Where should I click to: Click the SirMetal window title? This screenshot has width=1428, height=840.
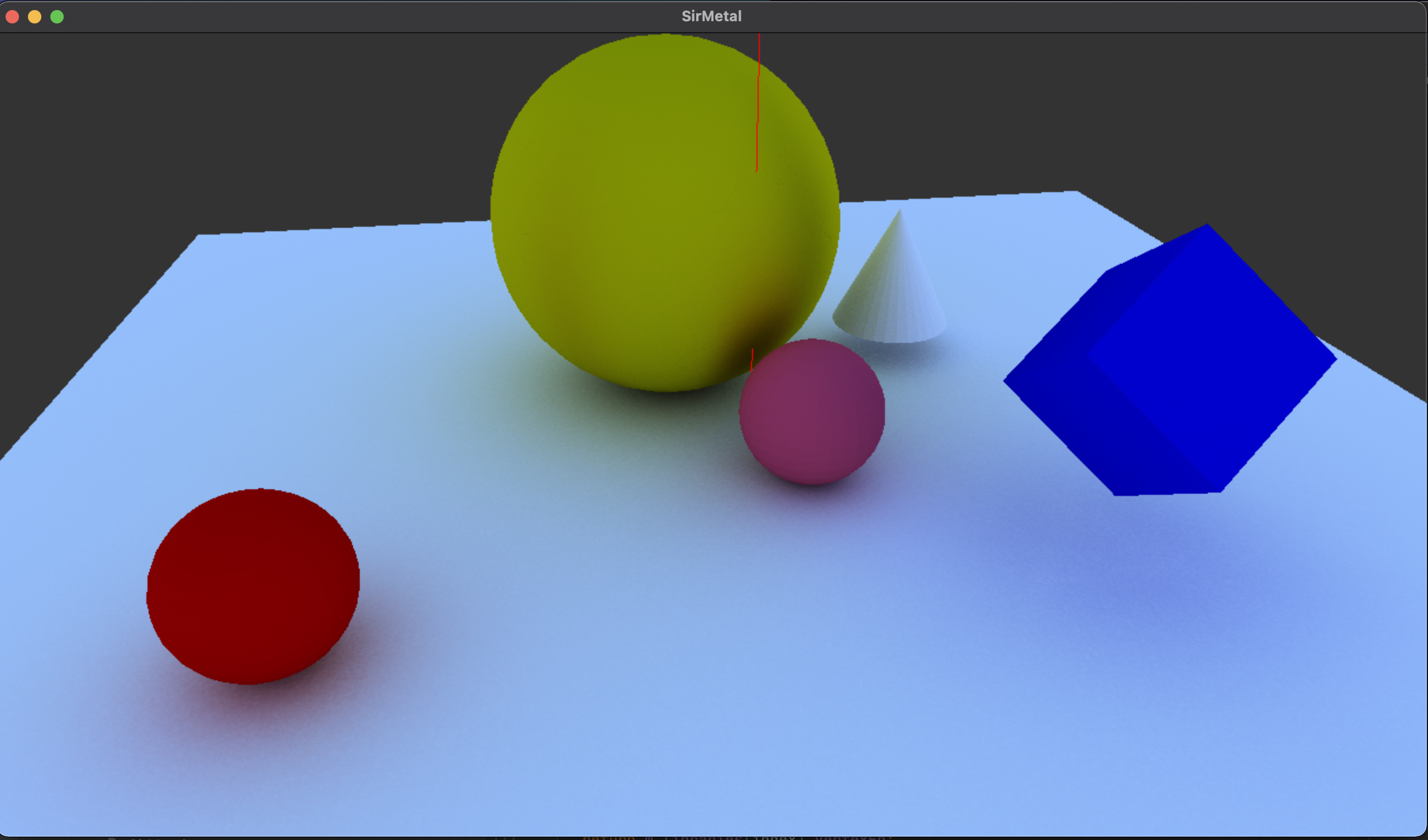click(x=711, y=16)
